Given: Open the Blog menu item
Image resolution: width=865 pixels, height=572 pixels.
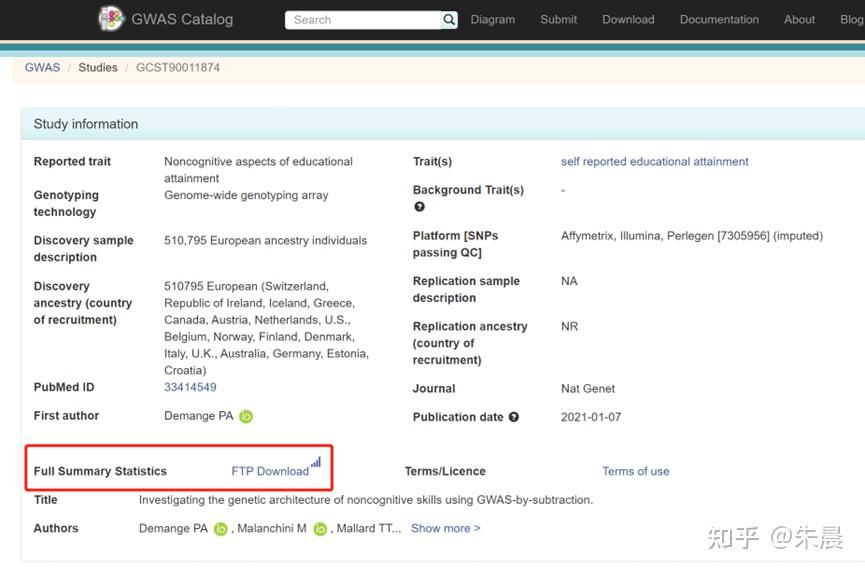Looking at the screenshot, I should click(x=852, y=20).
